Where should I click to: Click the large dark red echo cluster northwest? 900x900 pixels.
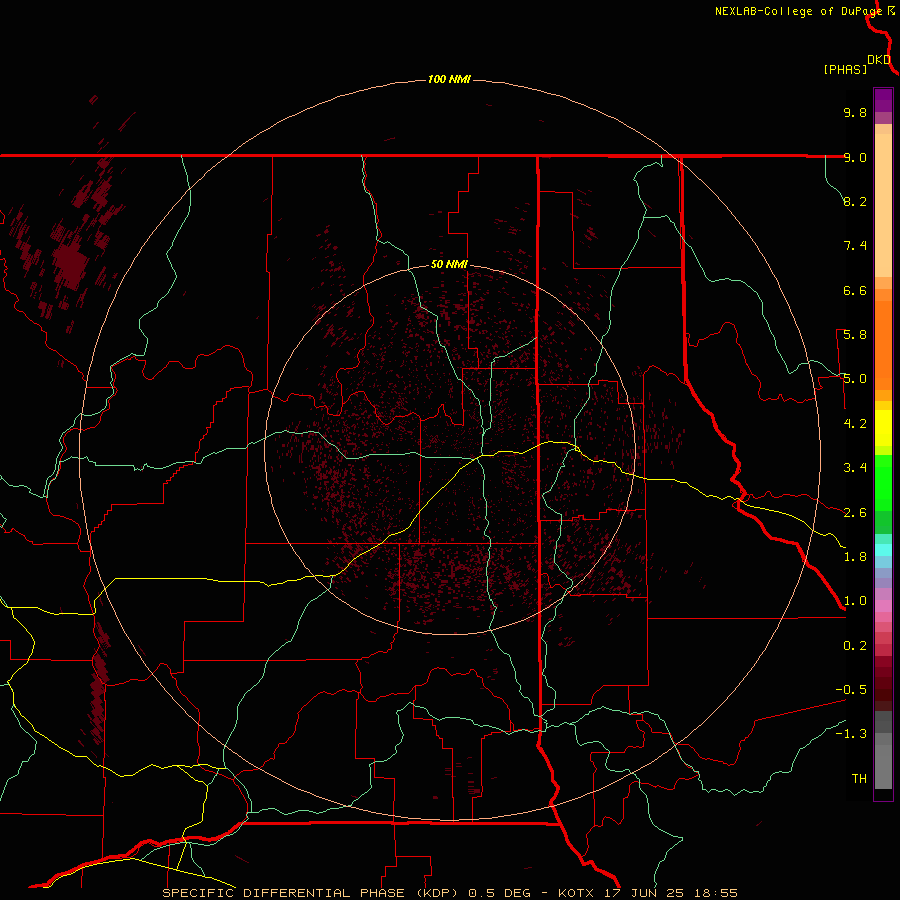point(71,264)
